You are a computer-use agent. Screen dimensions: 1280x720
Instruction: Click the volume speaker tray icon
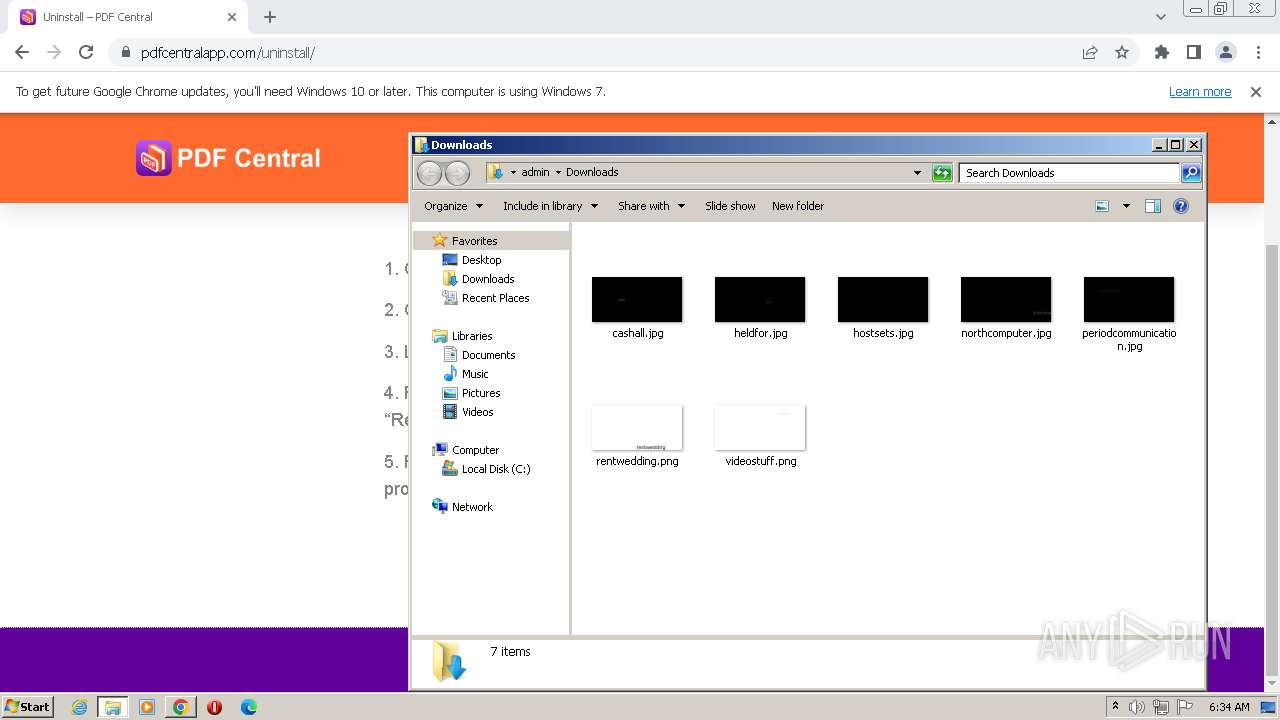click(1137, 707)
